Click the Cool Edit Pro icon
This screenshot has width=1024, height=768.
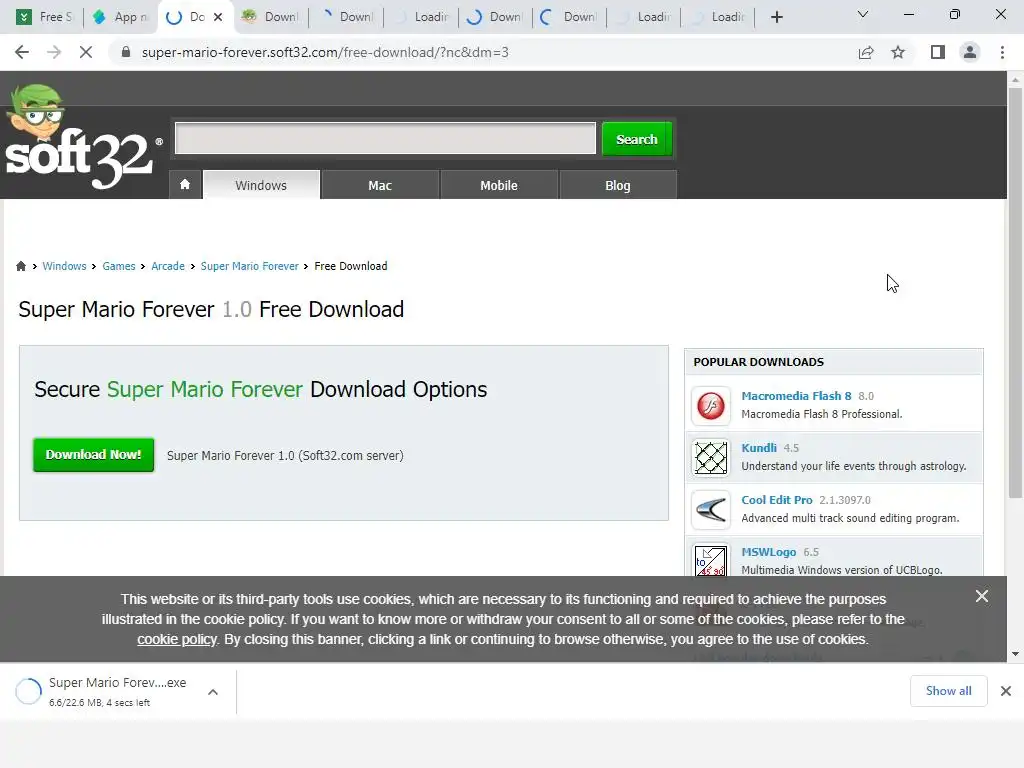point(711,510)
